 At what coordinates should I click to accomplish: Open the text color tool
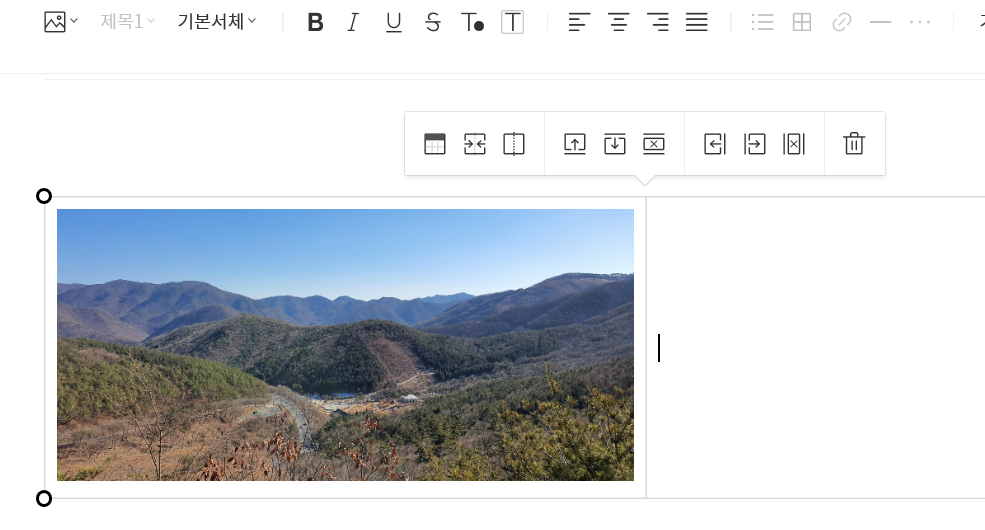tap(472, 23)
